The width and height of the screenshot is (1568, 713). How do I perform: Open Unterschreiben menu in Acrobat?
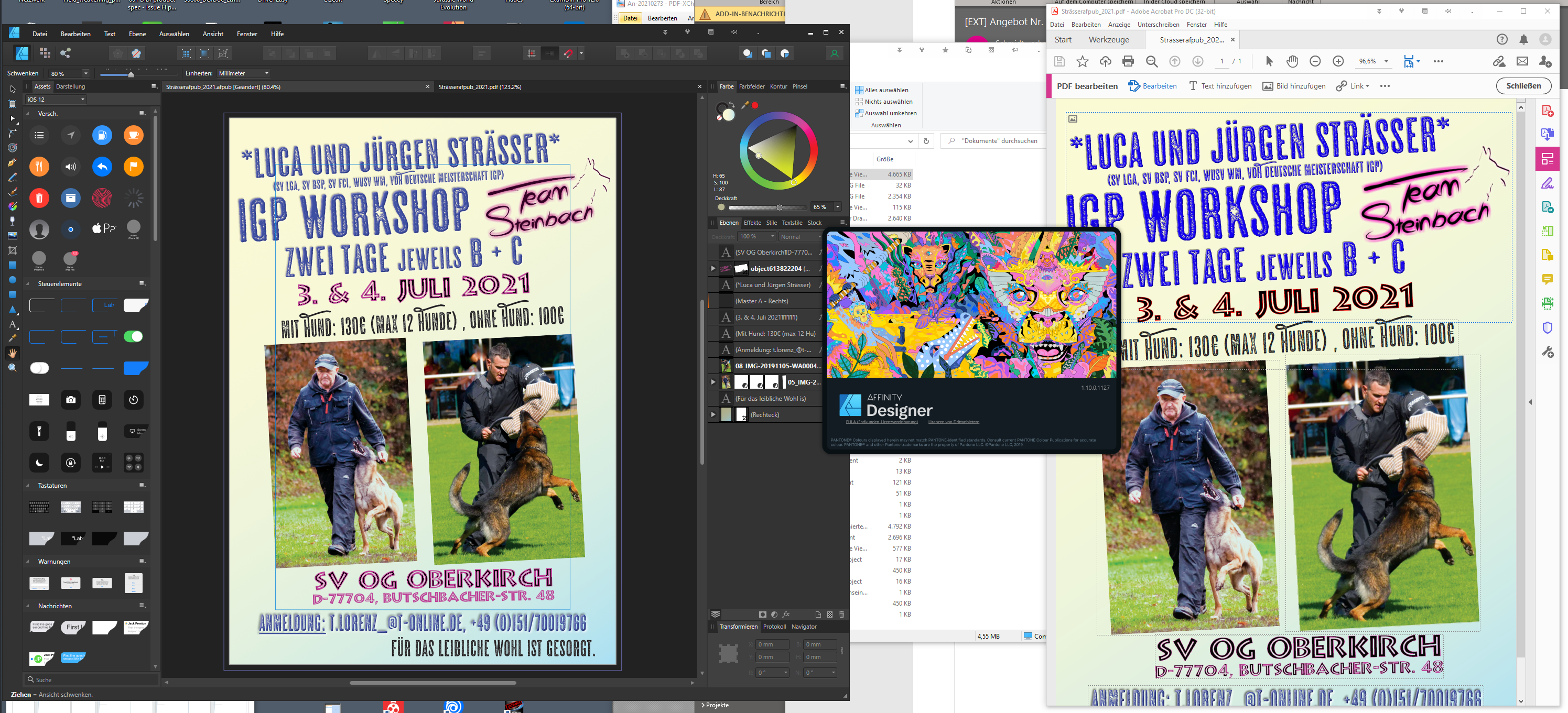[x=1159, y=24]
